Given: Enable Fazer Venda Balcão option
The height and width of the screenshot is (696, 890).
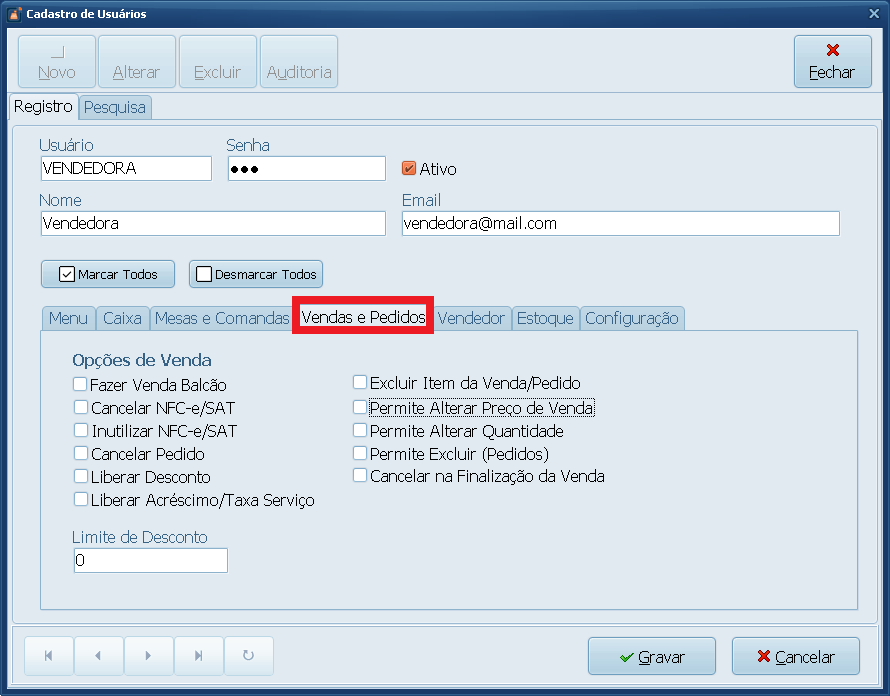Looking at the screenshot, I should [81, 384].
